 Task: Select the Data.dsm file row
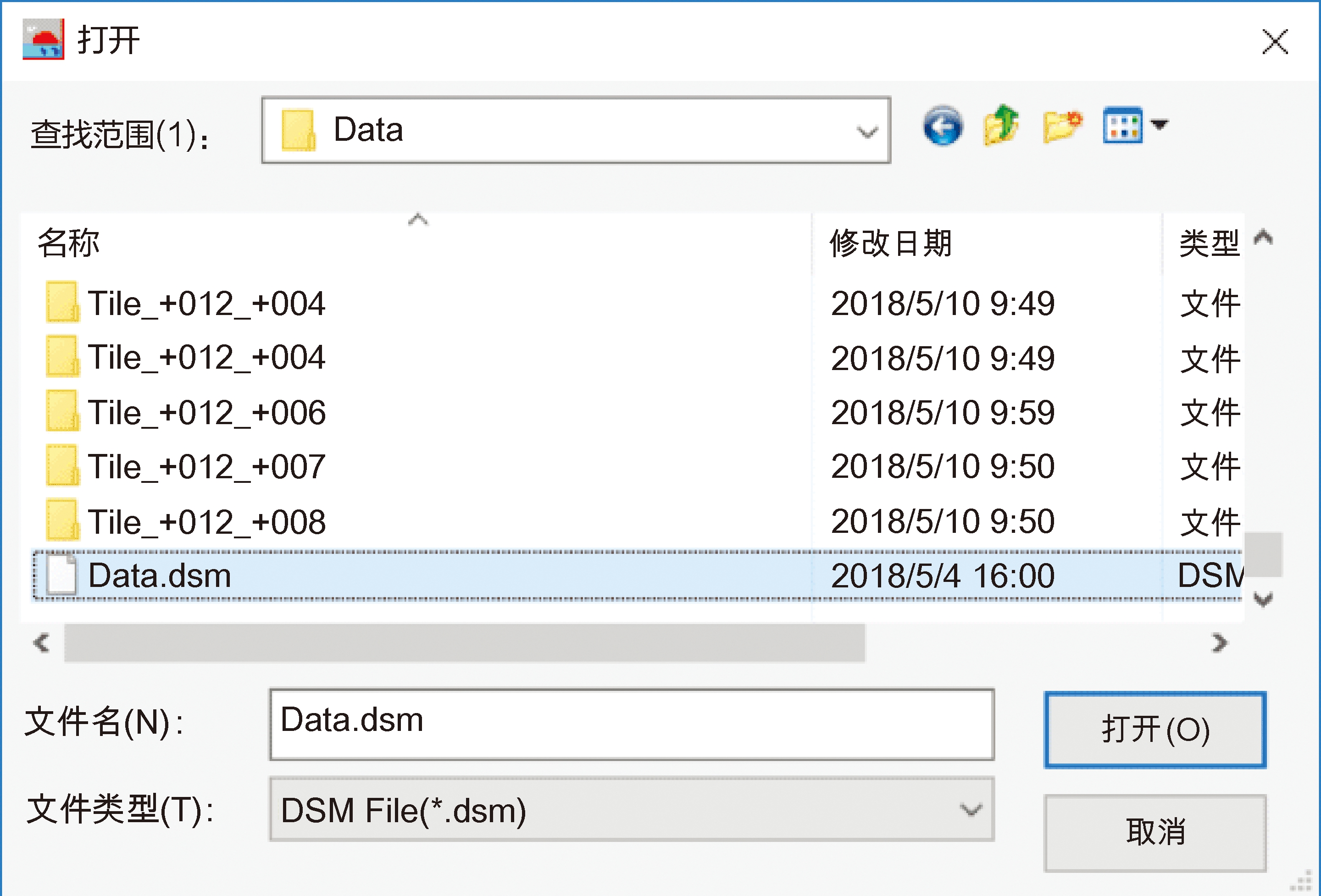pos(637,575)
